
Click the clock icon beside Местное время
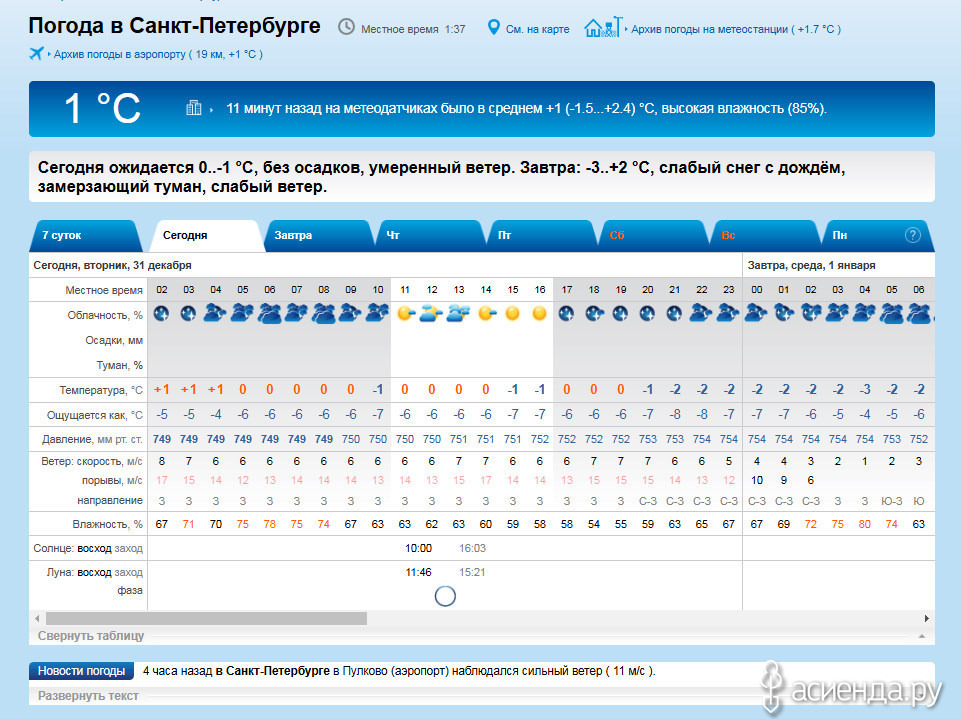pyautogui.click(x=346, y=27)
